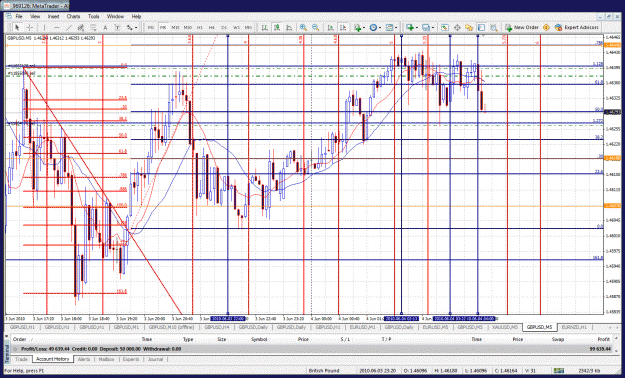Switch to line chart display
The width and height of the screenshot is (625, 378).
(x=289, y=28)
